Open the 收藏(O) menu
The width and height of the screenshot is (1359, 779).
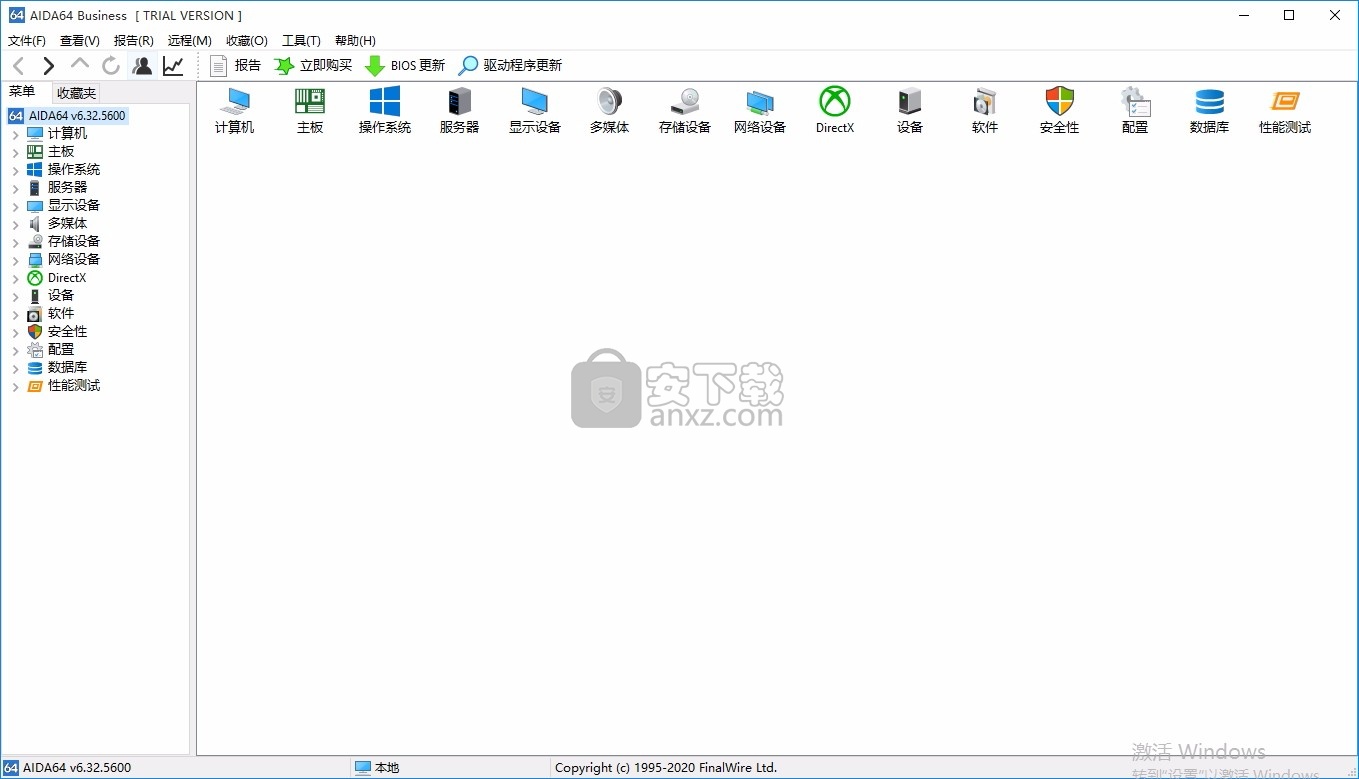(x=247, y=41)
